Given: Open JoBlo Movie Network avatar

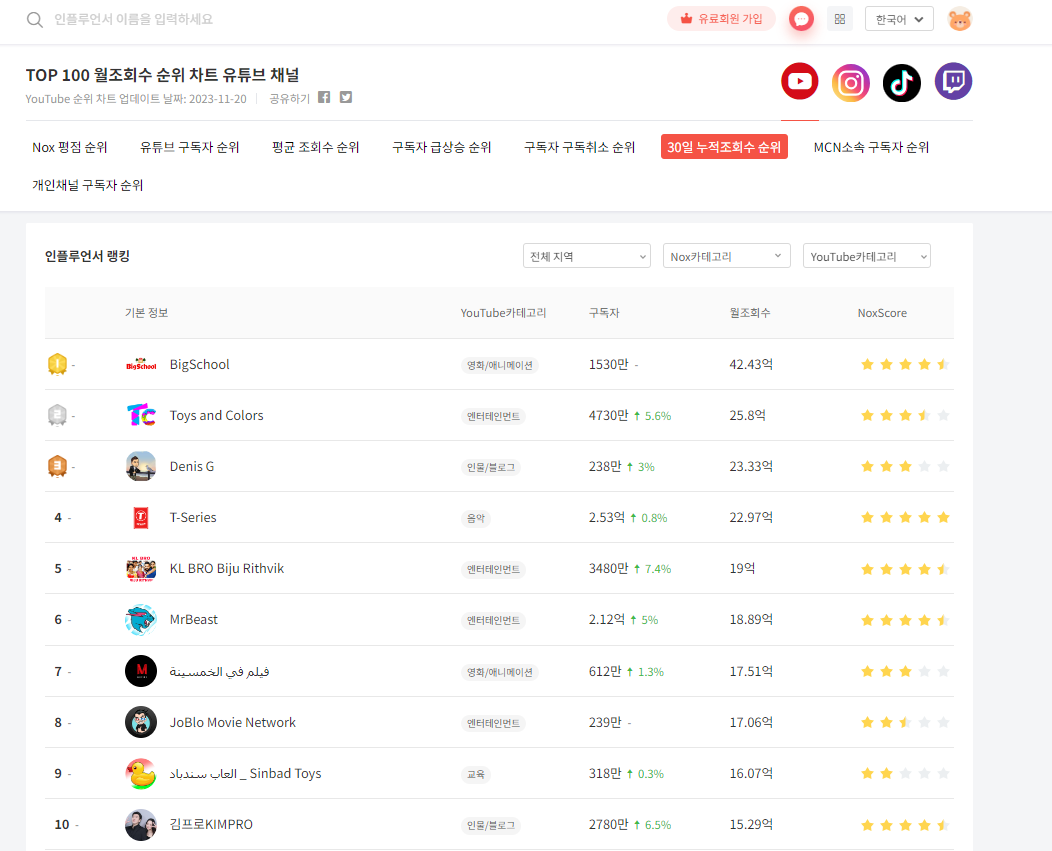Looking at the screenshot, I should tap(141, 722).
